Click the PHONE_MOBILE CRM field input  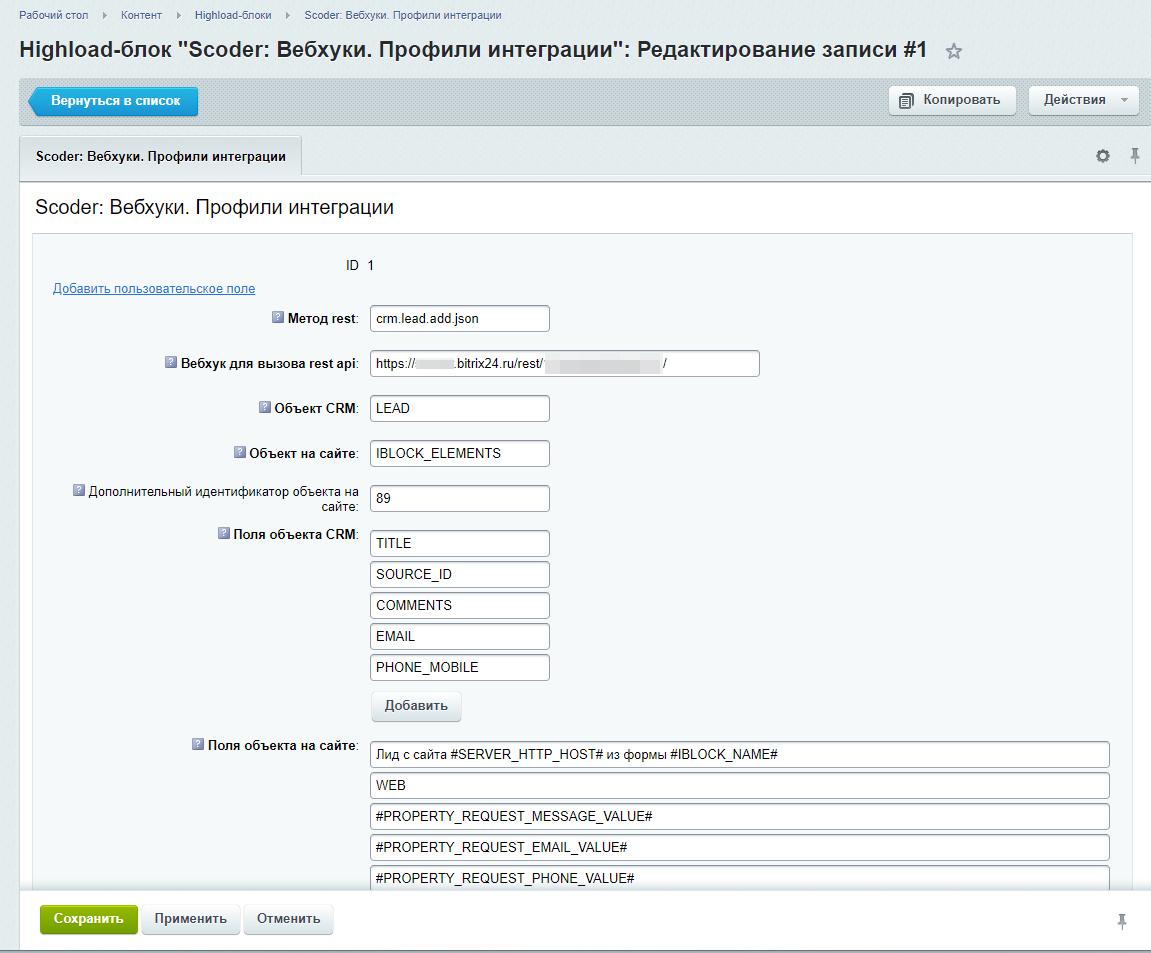click(460, 667)
